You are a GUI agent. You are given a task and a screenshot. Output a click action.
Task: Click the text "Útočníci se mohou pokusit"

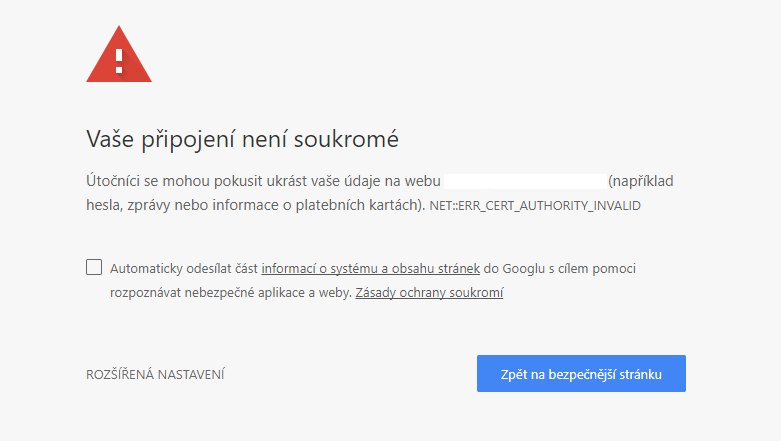165,181
